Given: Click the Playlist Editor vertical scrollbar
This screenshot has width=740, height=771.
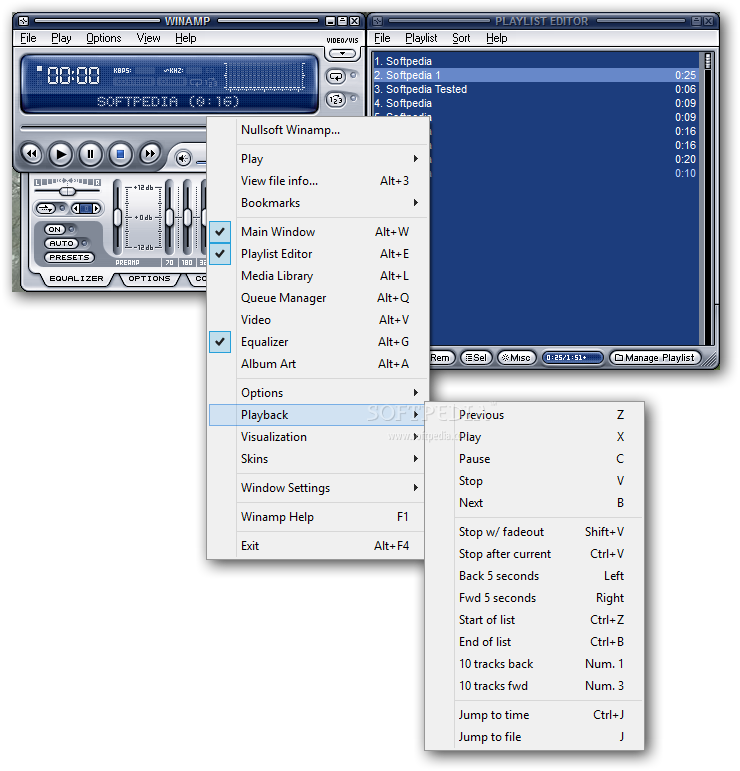Looking at the screenshot, I should 708,197.
